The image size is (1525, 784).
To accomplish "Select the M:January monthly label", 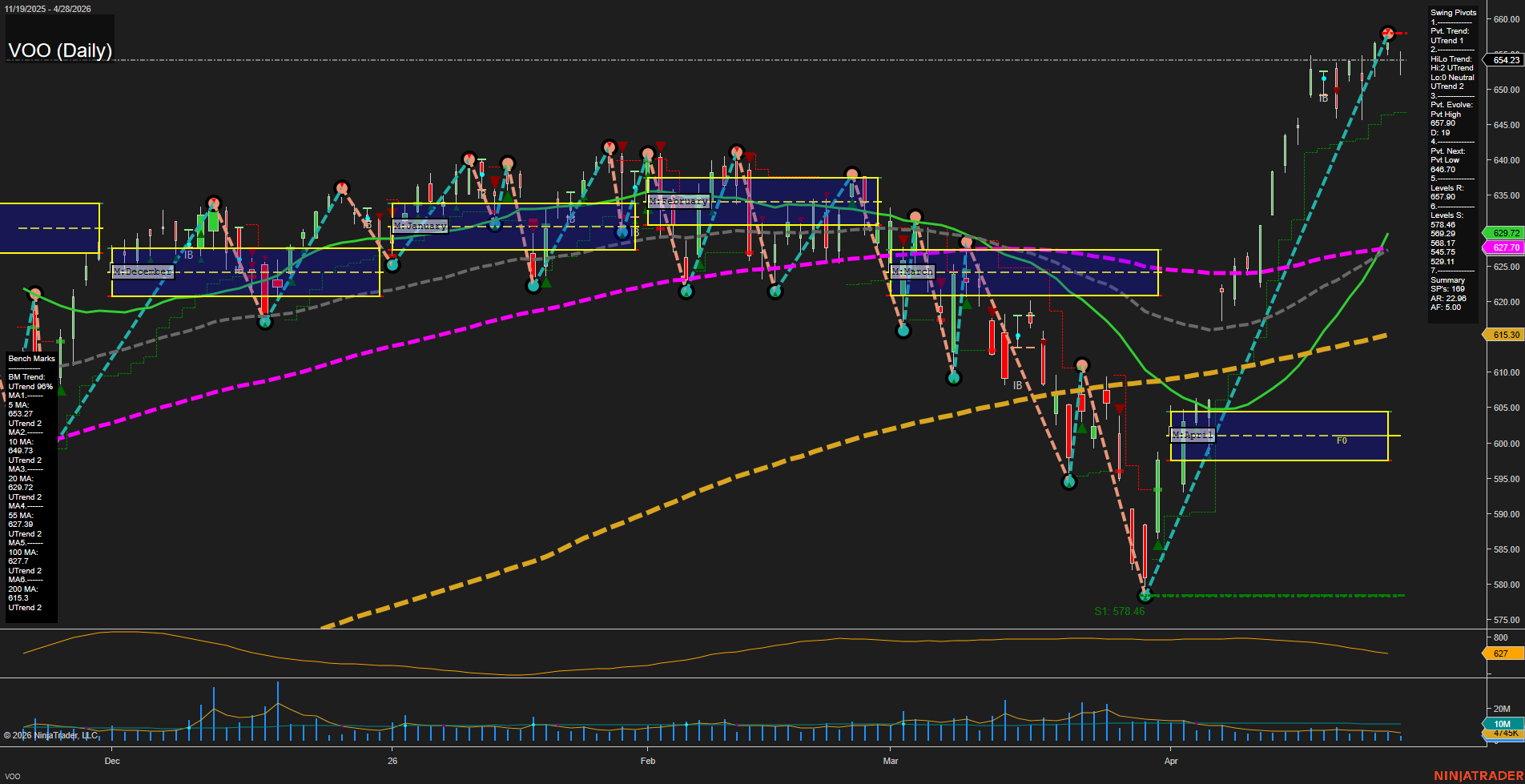I will tap(420, 227).
